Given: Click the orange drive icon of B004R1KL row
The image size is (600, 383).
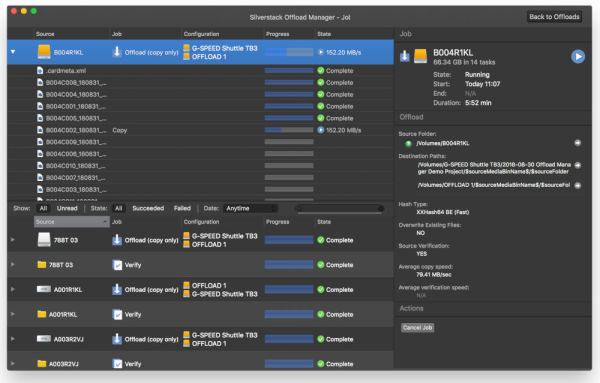Looking at the screenshot, I should [x=44, y=52].
